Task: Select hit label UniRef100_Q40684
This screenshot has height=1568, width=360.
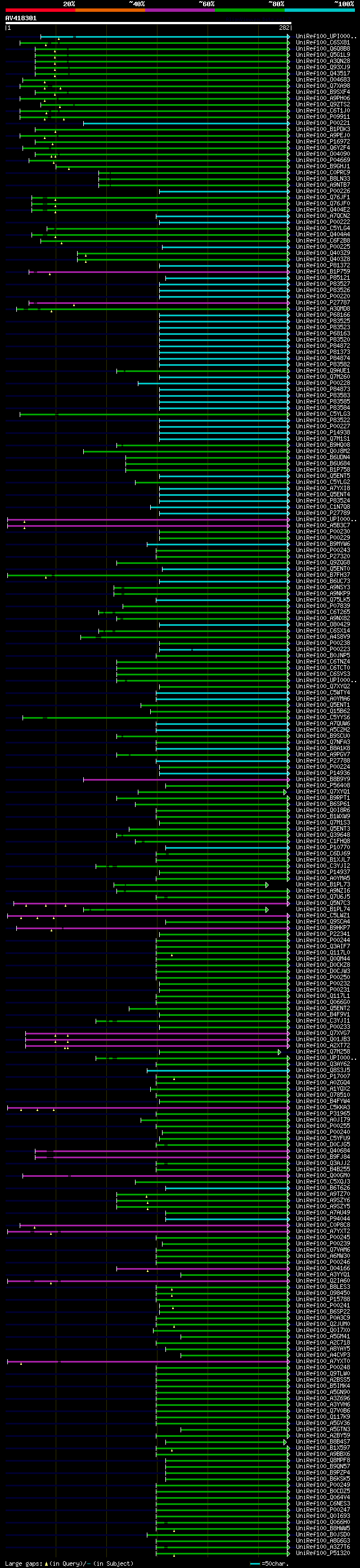Action: pyautogui.click(x=323, y=1150)
